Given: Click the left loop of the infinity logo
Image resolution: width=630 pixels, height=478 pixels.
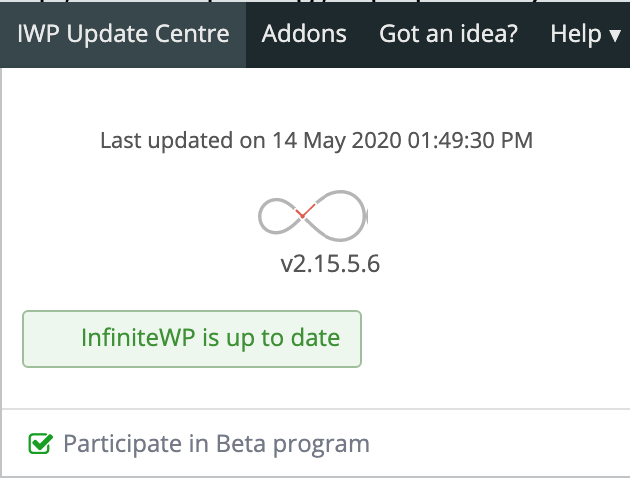Looking at the screenshot, I should [x=278, y=215].
